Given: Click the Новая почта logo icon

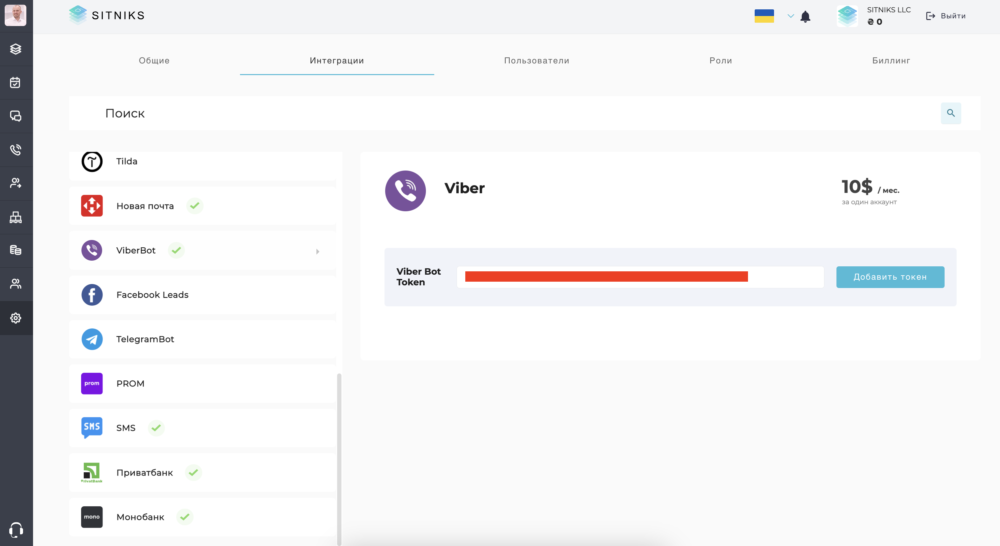Looking at the screenshot, I should tap(92, 205).
